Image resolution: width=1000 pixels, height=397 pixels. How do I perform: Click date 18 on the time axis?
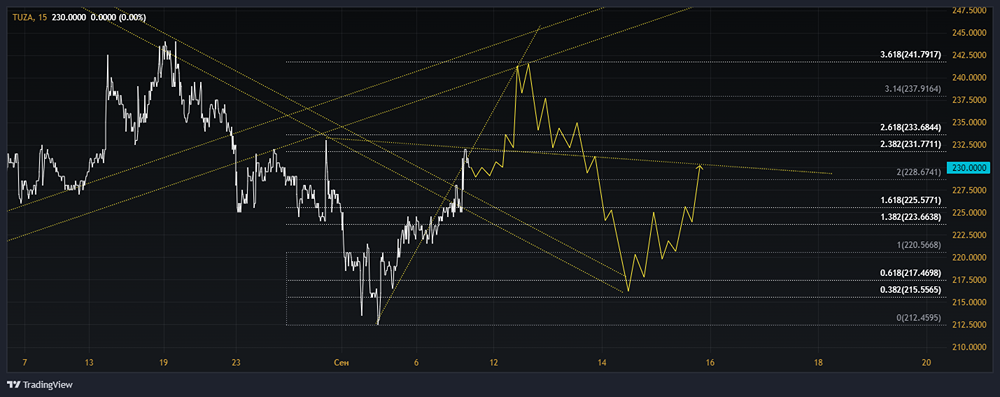tap(818, 363)
